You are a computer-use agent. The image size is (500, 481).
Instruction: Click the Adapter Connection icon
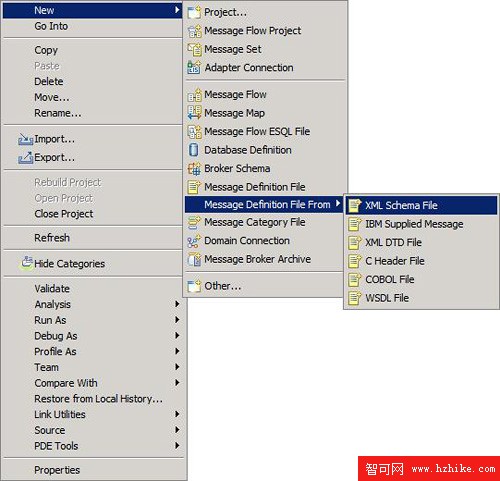194,68
